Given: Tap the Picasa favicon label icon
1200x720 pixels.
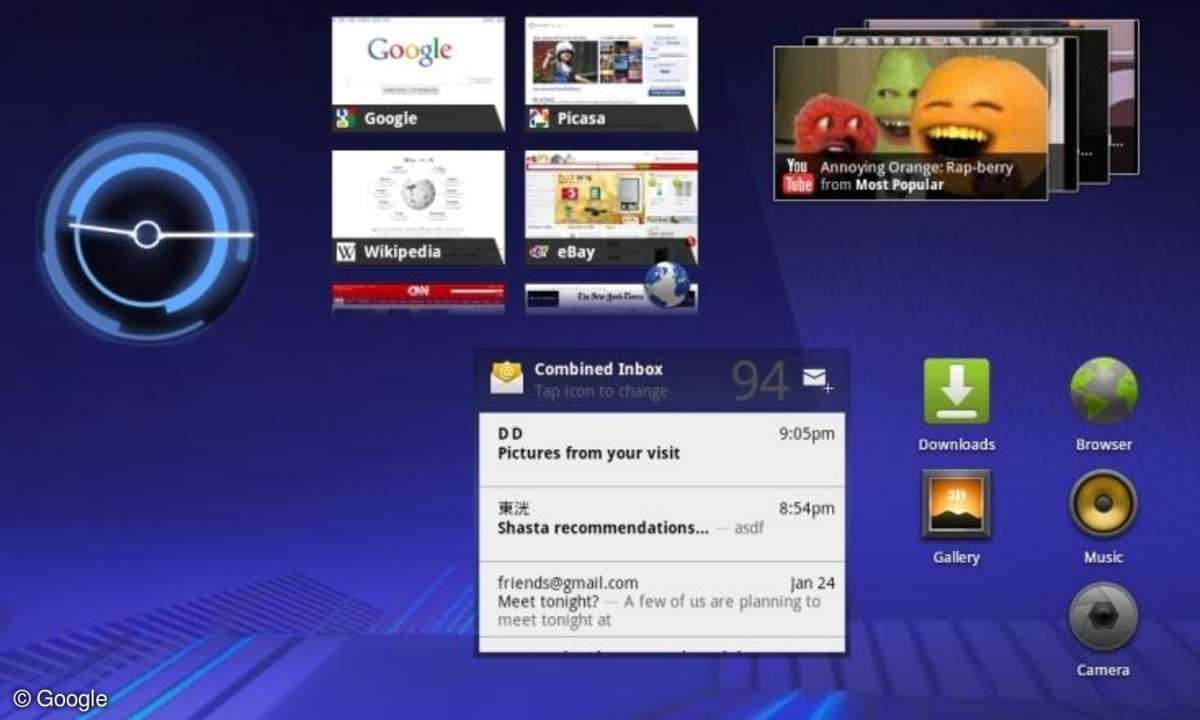Looking at the screenshot, I should pyautogui.click(x=539, y=119).
